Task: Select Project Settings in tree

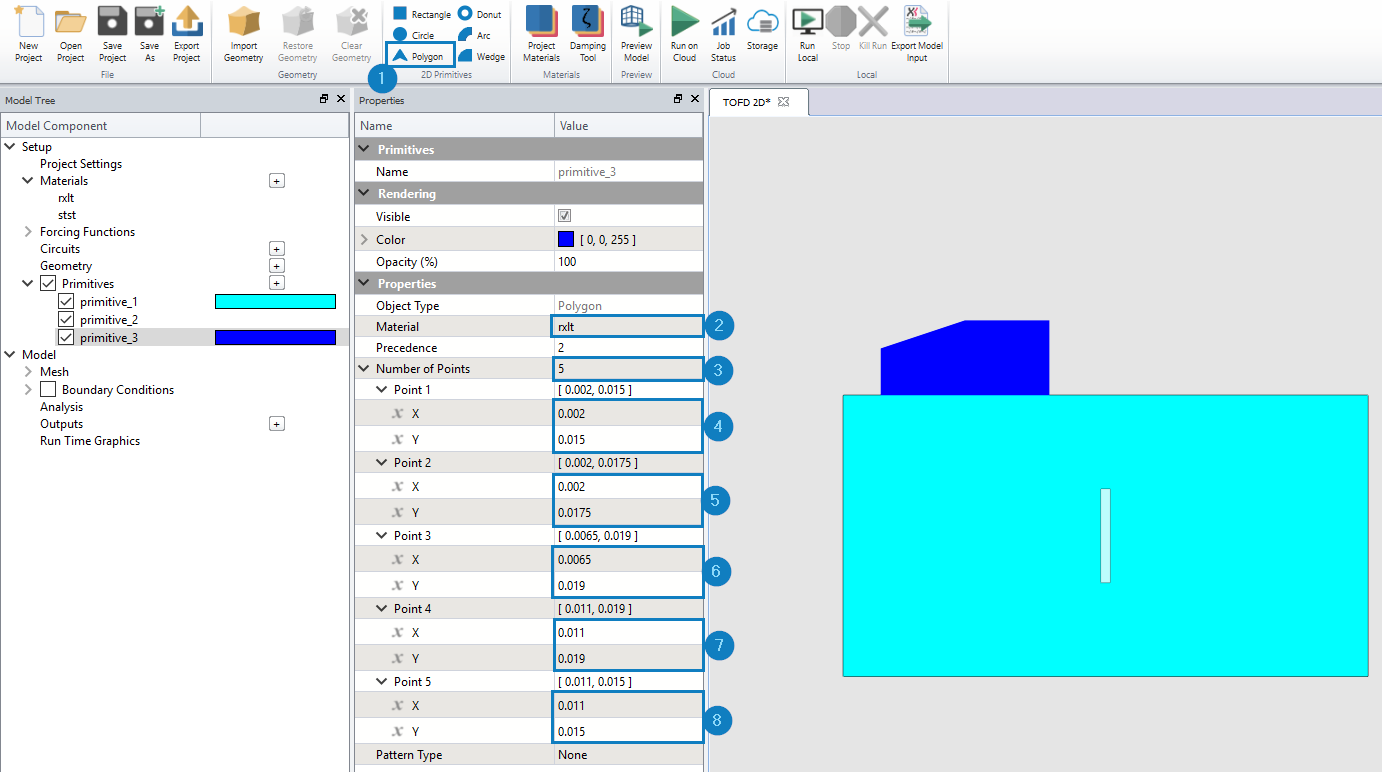Action: 81,164
